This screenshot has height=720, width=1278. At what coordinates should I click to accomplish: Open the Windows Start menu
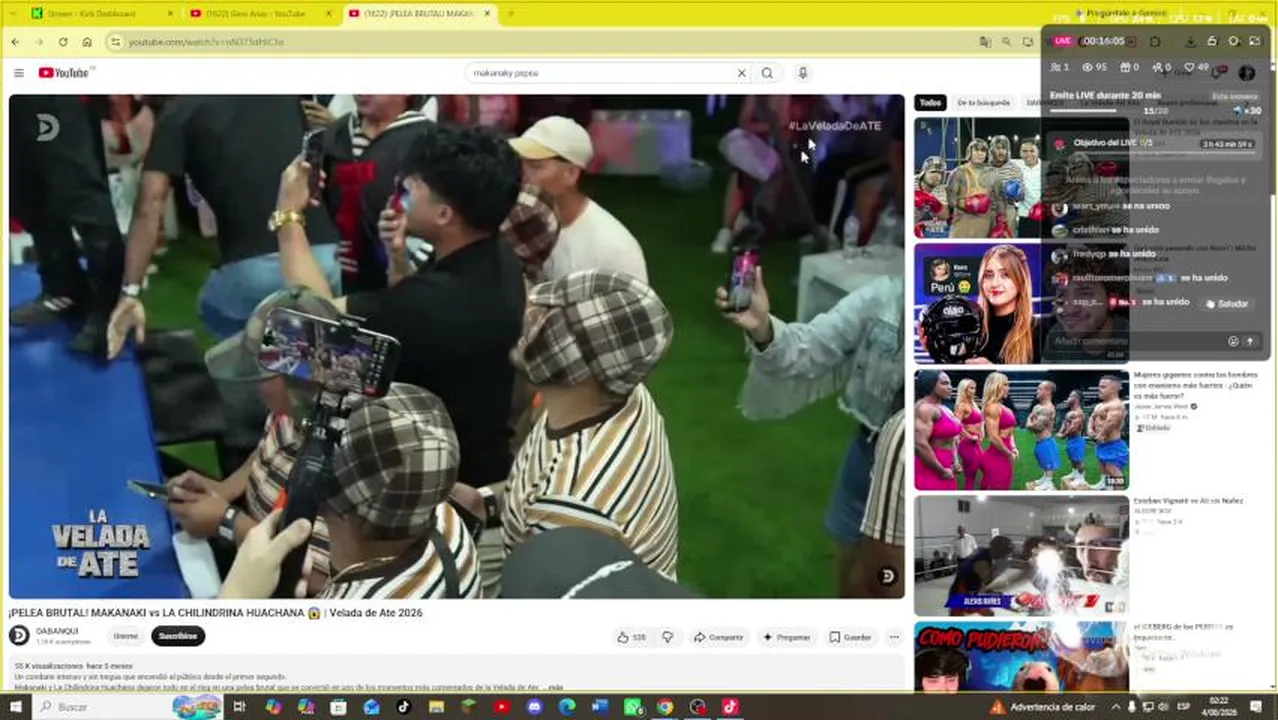click(15, 707)
